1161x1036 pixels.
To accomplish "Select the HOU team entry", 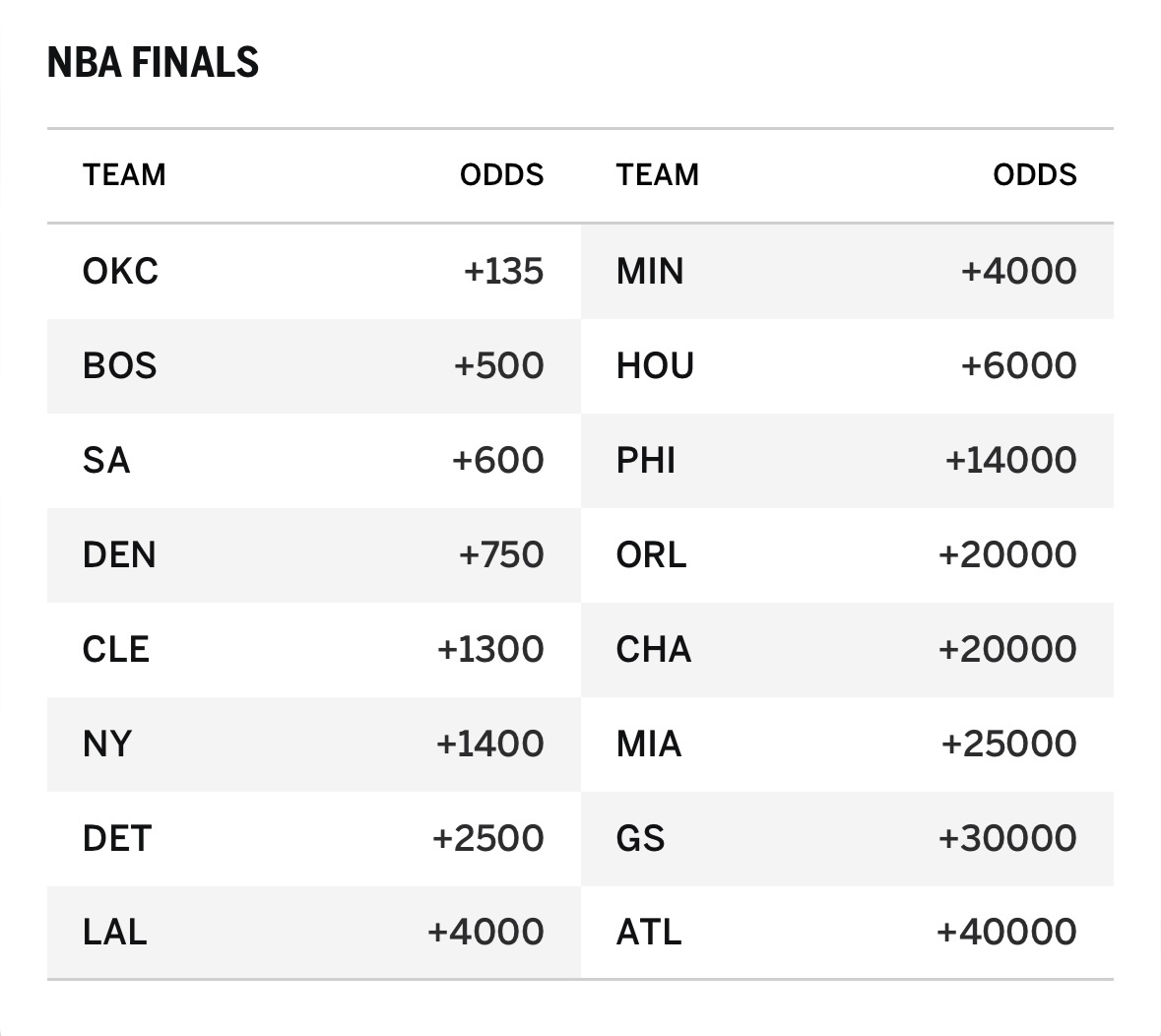I will [x=655, y=365].
